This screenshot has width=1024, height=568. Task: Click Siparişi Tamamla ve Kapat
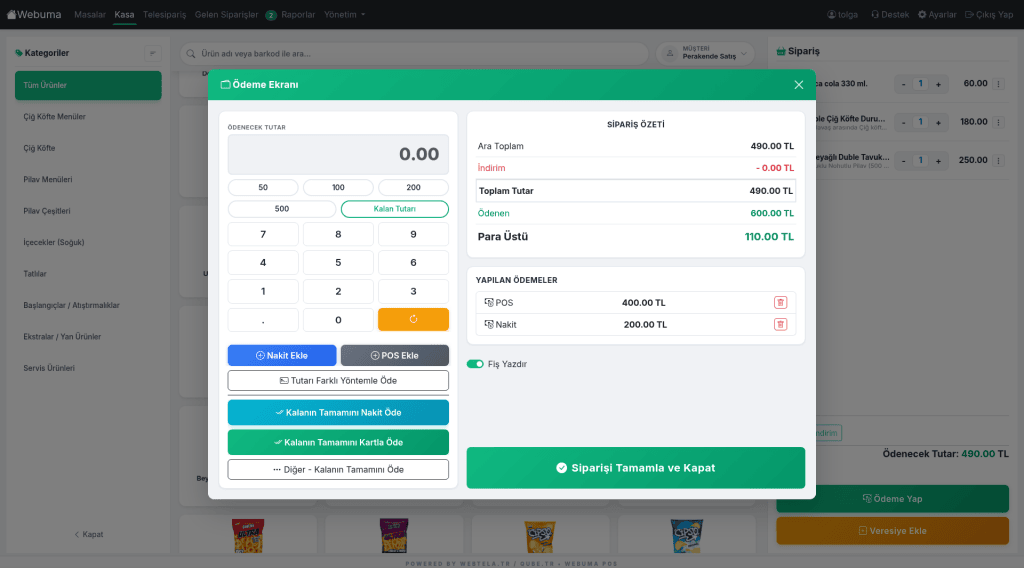(x=635, y=468)
